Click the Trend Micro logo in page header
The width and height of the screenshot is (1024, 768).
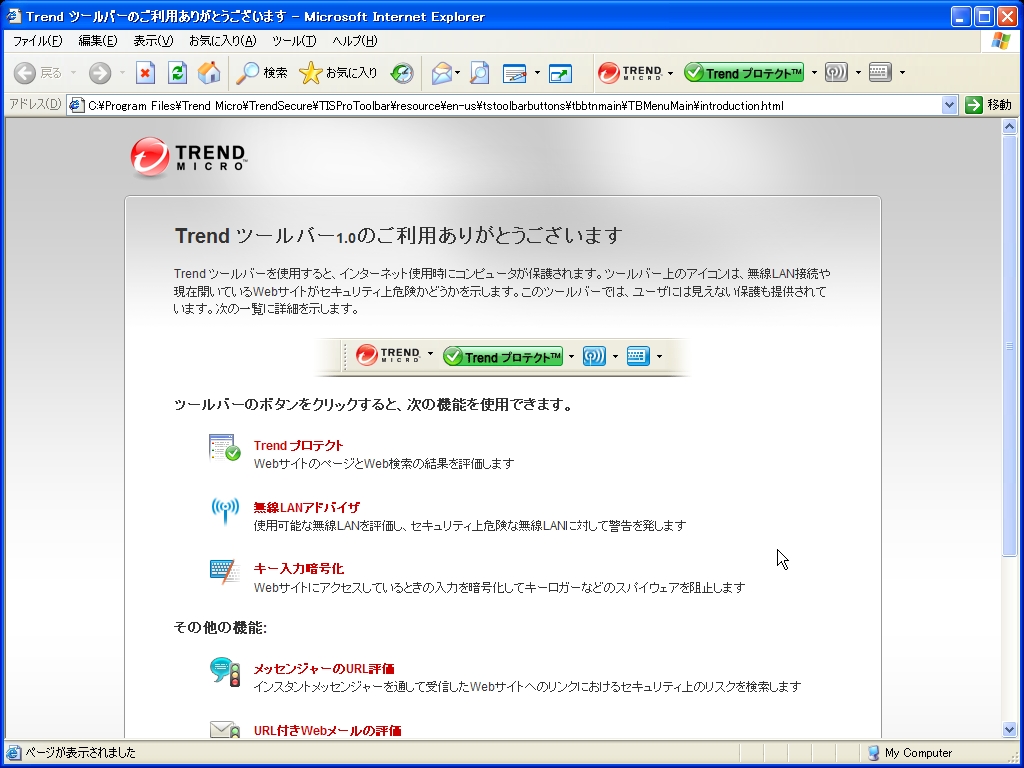(x=188, y=157)
